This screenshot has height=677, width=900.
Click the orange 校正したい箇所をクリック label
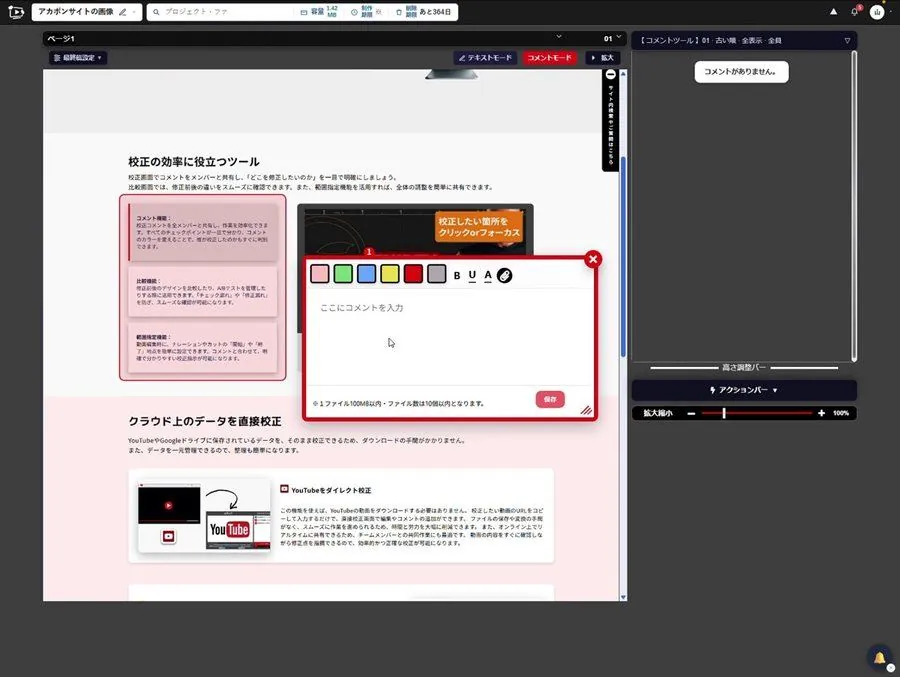479,227
